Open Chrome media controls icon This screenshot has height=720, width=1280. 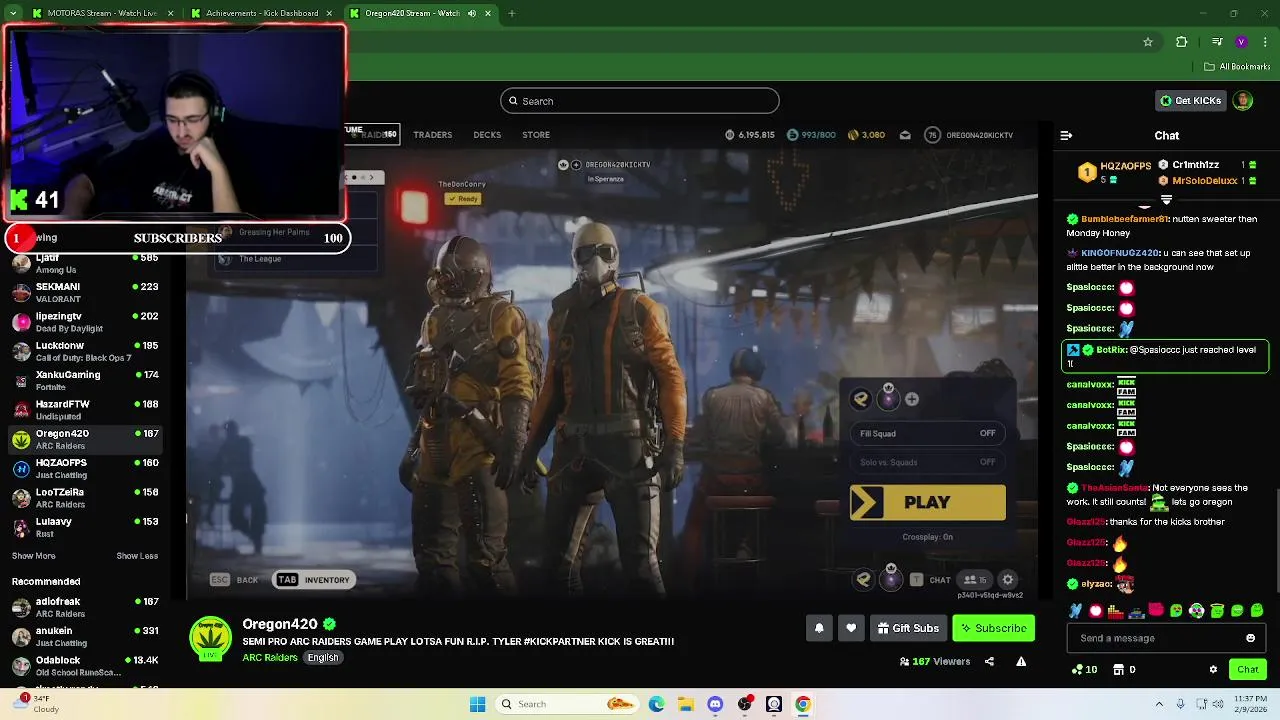click(1216, 42)
